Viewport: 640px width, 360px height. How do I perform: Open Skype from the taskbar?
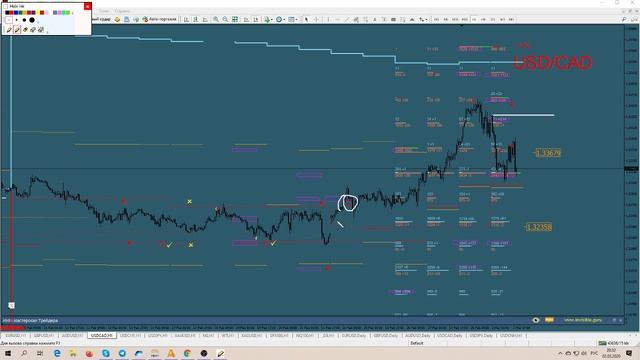[x=106, y=353]
